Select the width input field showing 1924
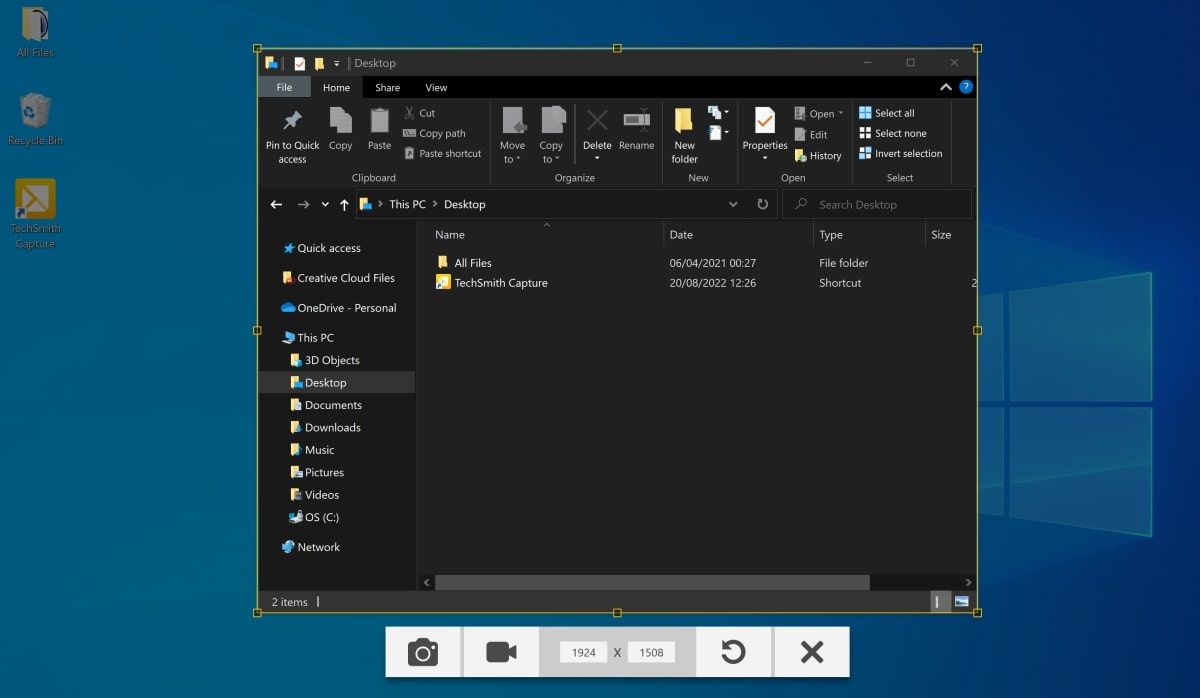 click(584, 651)
